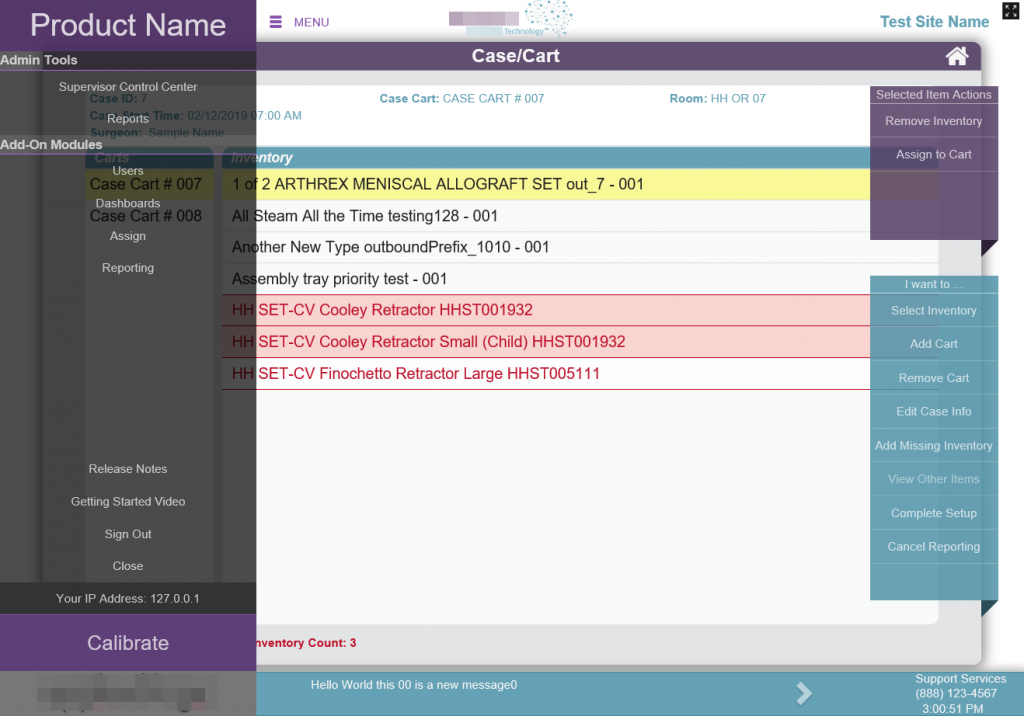Play the Getting Started Video

coord(128,502)
